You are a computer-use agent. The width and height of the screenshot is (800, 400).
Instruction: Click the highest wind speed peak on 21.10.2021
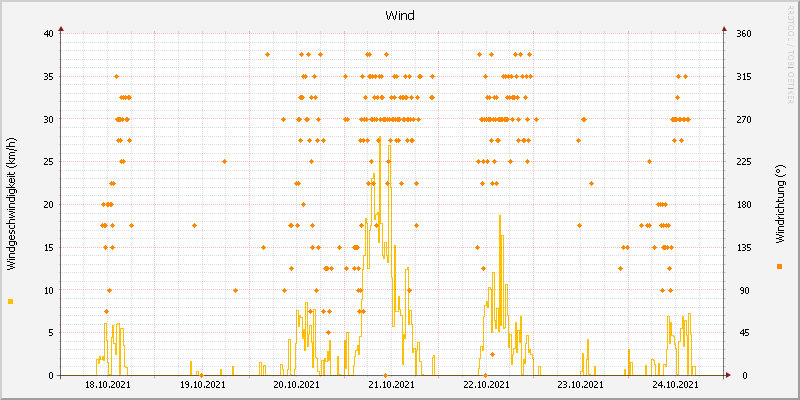(x=380, y=137)
